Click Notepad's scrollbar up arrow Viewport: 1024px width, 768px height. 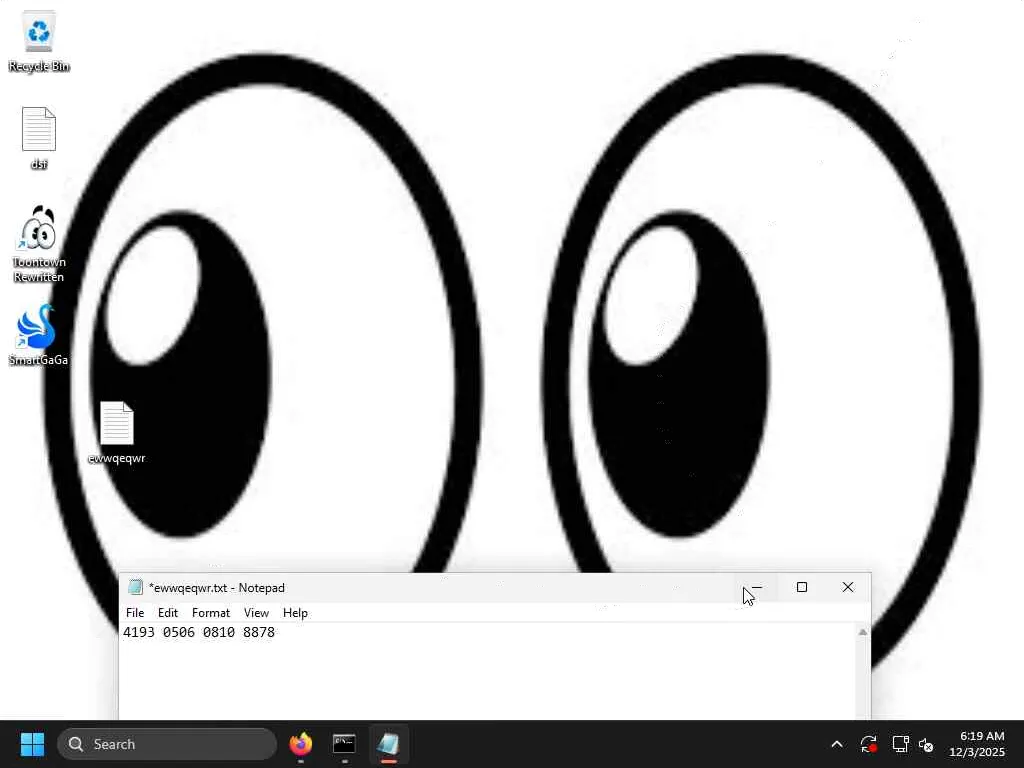863,632
